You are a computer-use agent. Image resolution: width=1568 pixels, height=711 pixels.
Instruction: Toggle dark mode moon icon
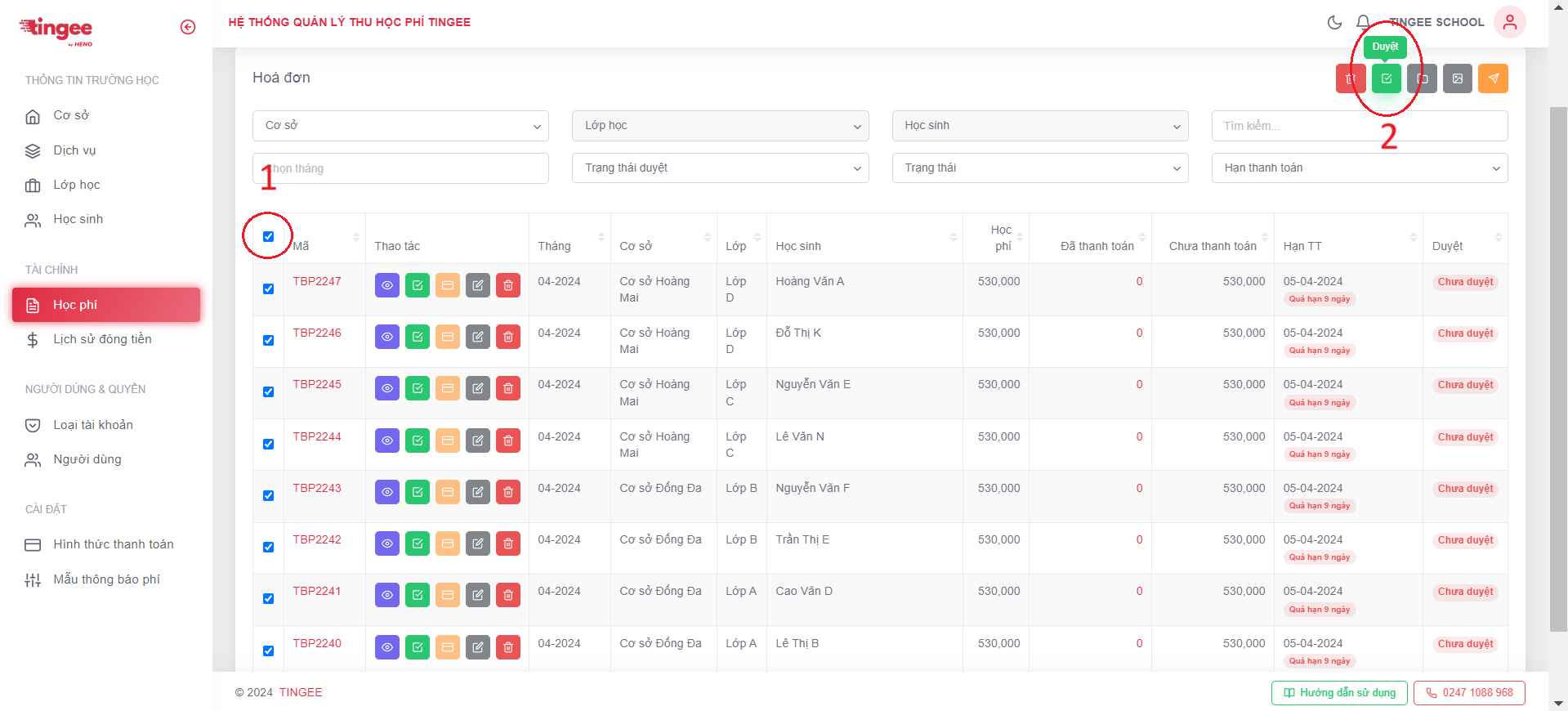[1334, 22]
